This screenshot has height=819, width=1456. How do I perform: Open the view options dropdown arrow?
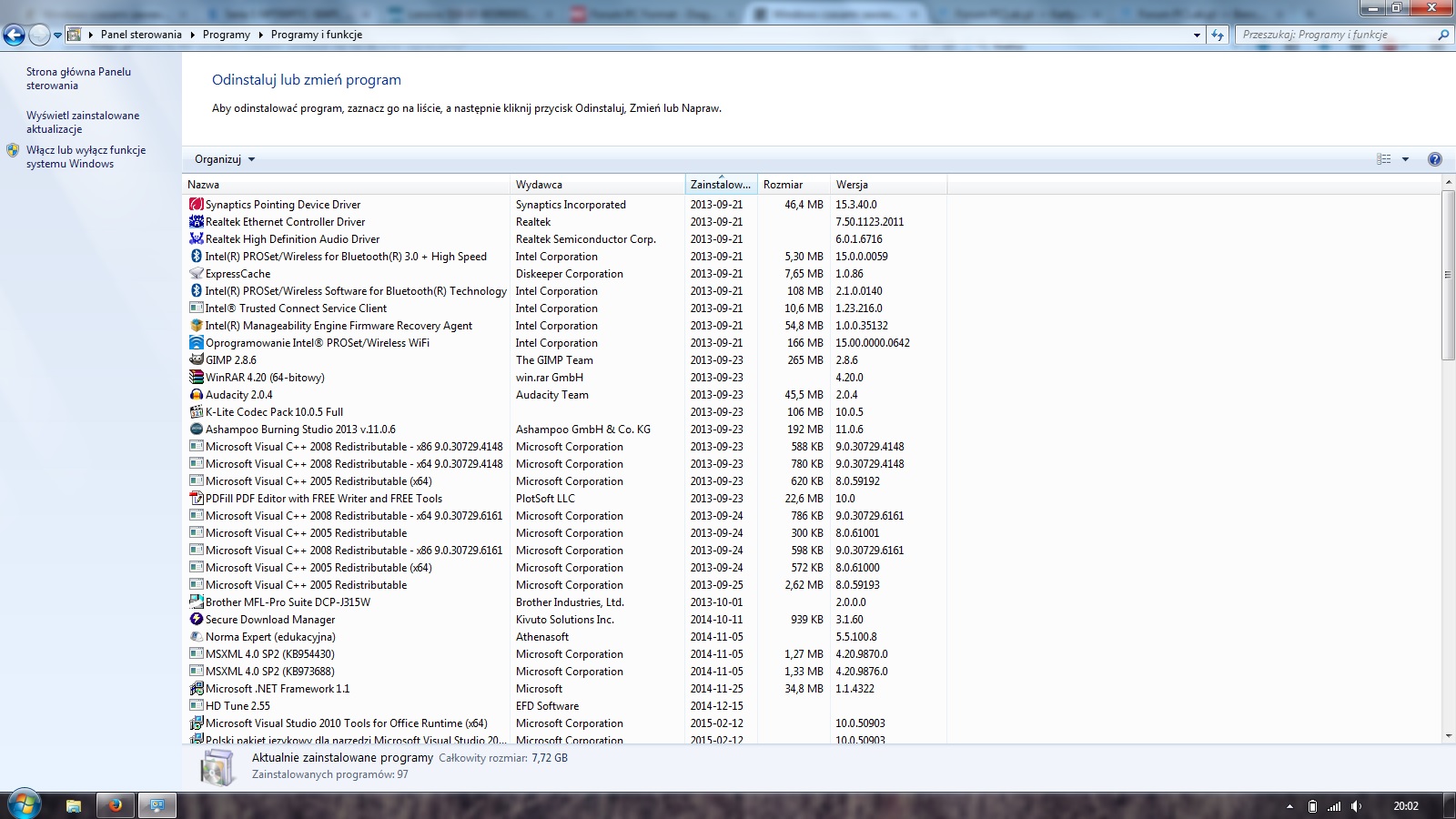(x=1405, y=159)
